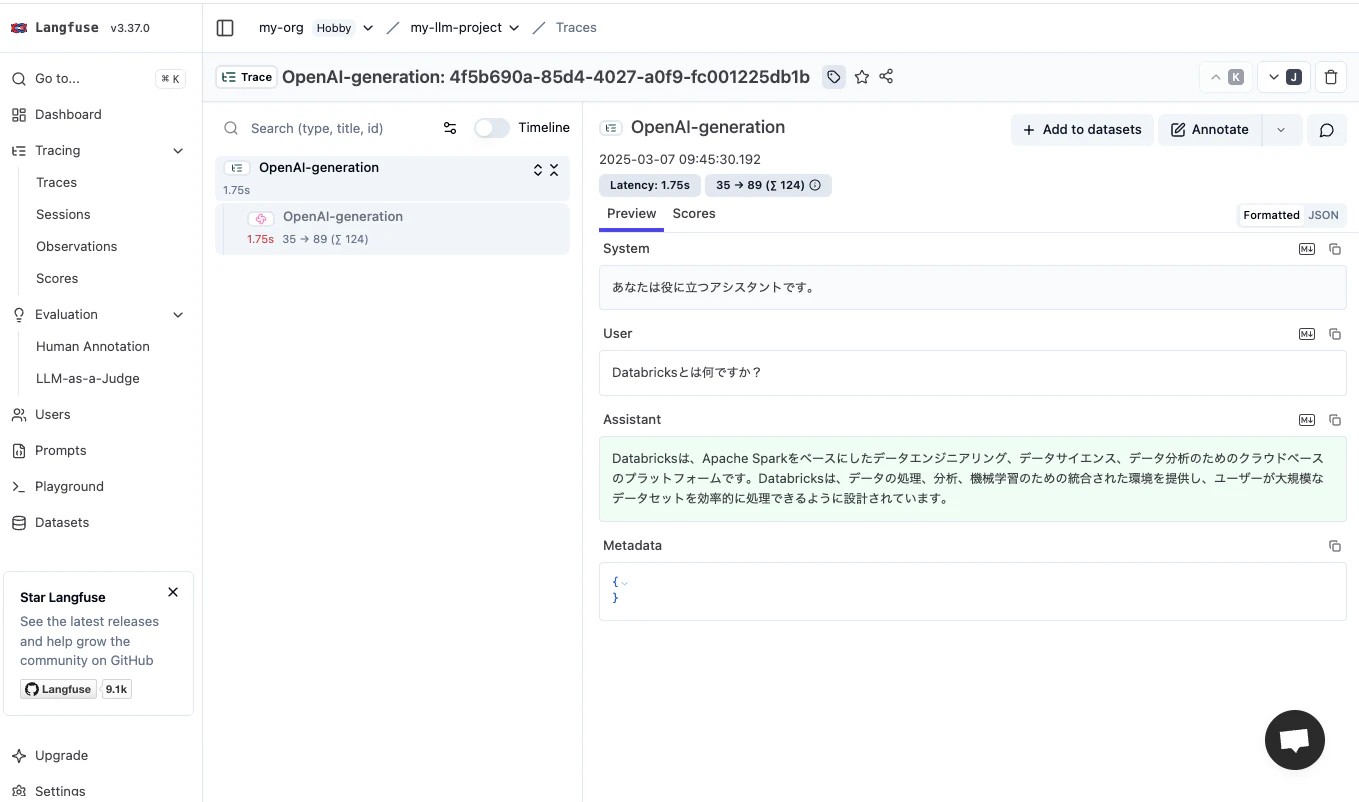Collapse the Tracing section
The height and width of the screenshot is (802, 1359).
click(179, 151)
